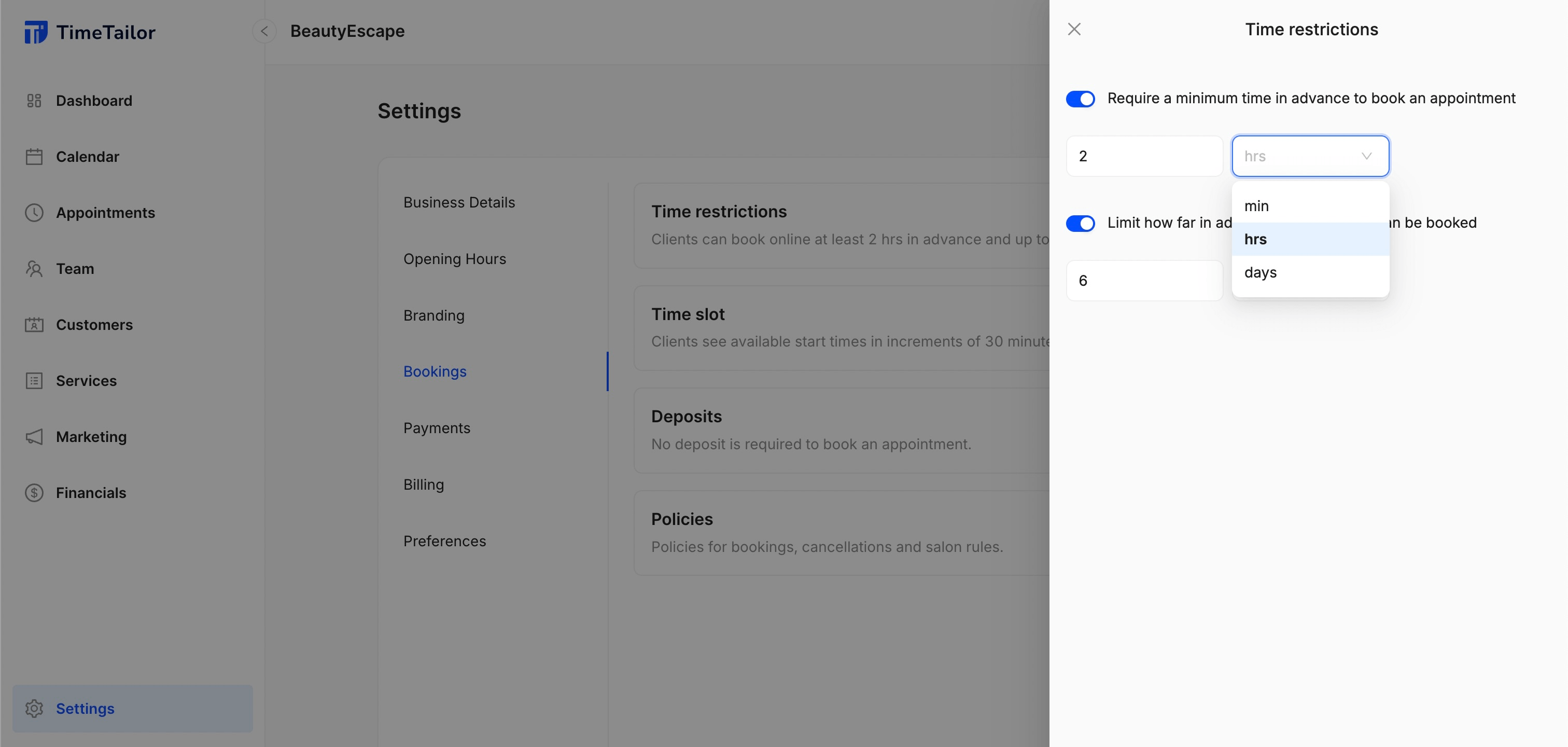Switch to the Payments settings tab

point(437,427)
